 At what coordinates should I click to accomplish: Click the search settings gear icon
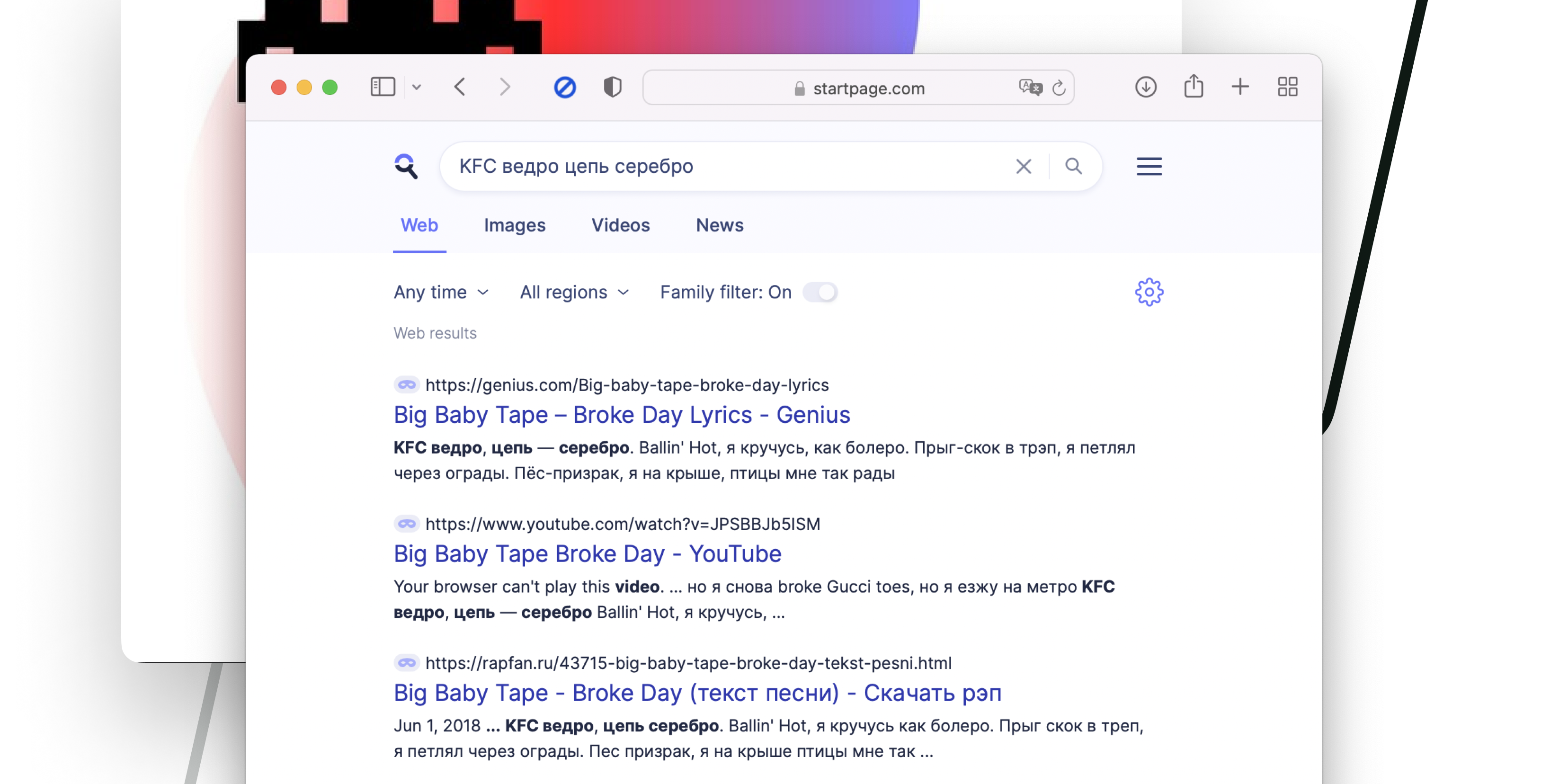pyautogui.click(x=1150, y=291)
